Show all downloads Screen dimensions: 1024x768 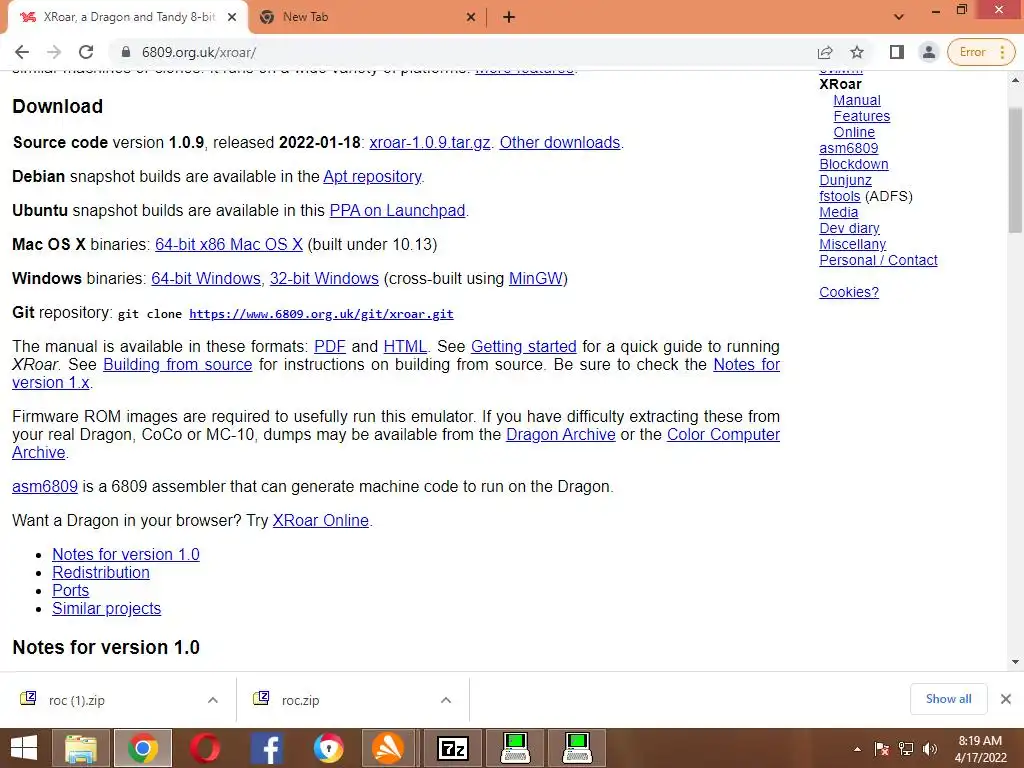click(948, 699)
